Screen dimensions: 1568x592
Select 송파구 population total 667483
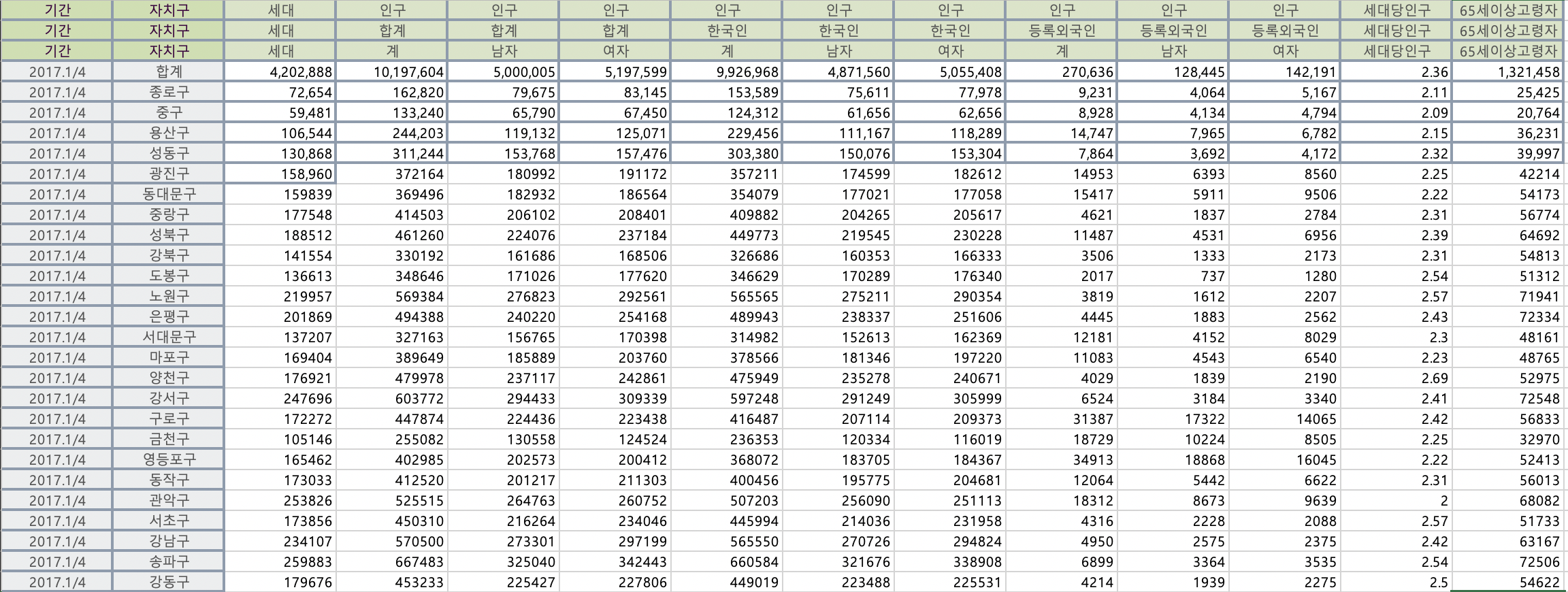click(x=391, y=561)
